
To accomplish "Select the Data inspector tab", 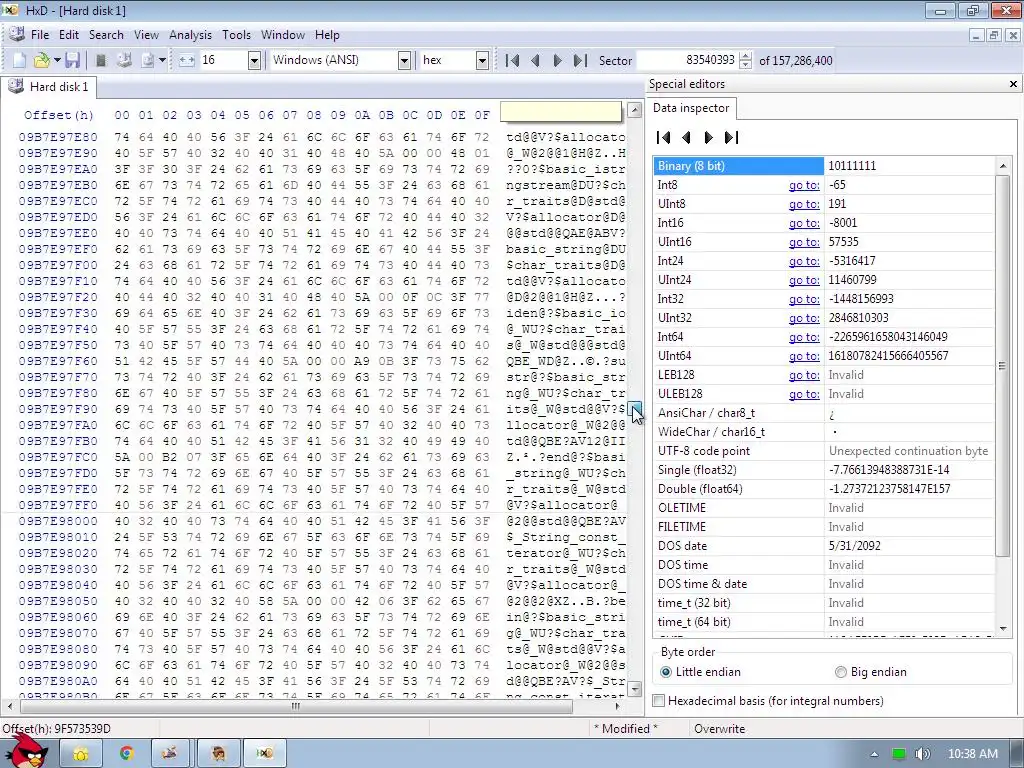I will pos(691,108).
